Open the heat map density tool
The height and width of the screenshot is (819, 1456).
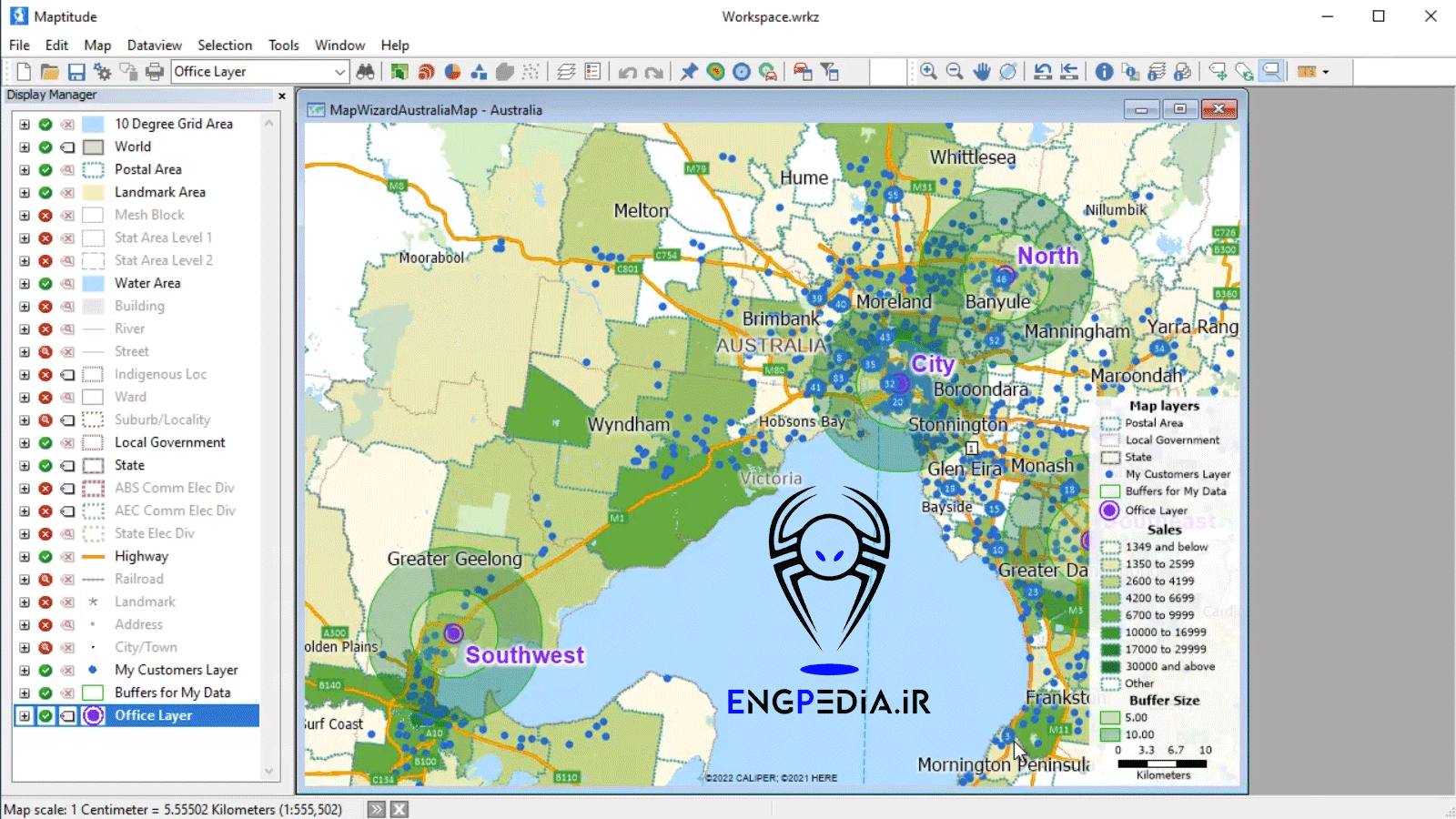(715, 72)
